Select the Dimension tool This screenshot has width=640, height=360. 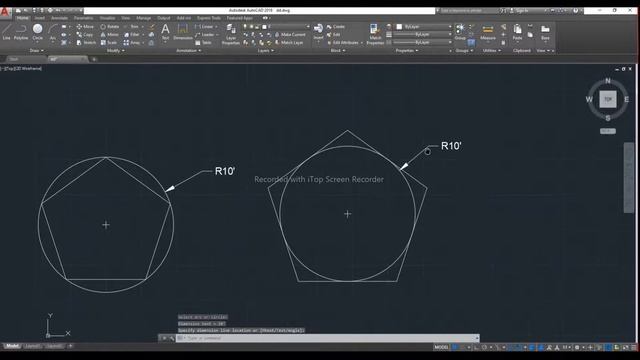point(182,32)
